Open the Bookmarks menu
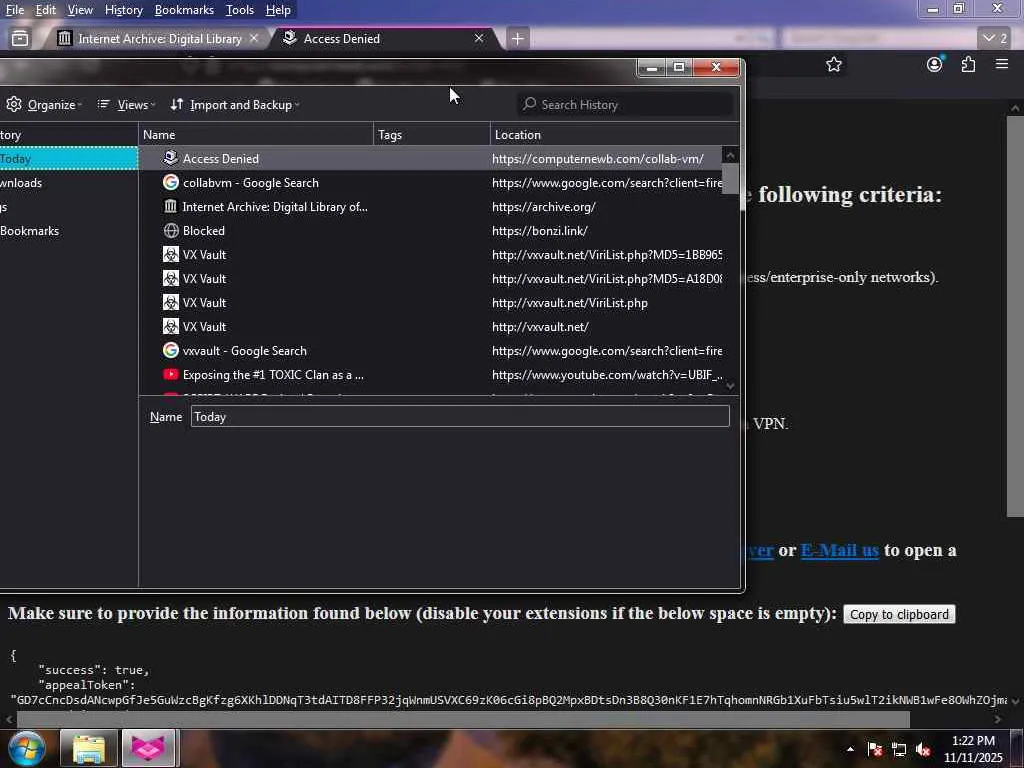 tap(184, 10)
